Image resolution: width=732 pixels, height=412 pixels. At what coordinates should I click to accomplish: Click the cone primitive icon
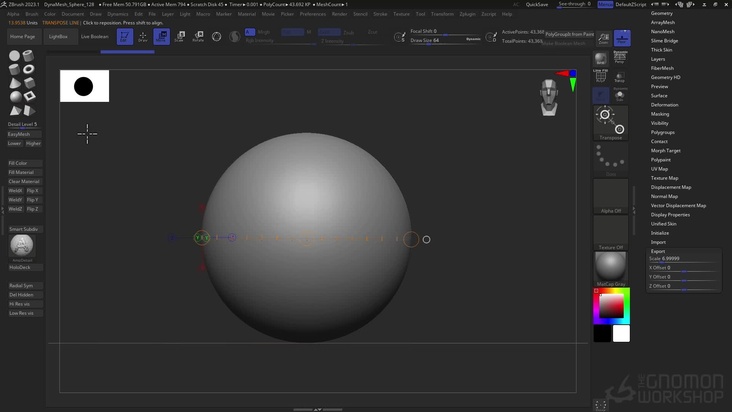coord(14,83)
